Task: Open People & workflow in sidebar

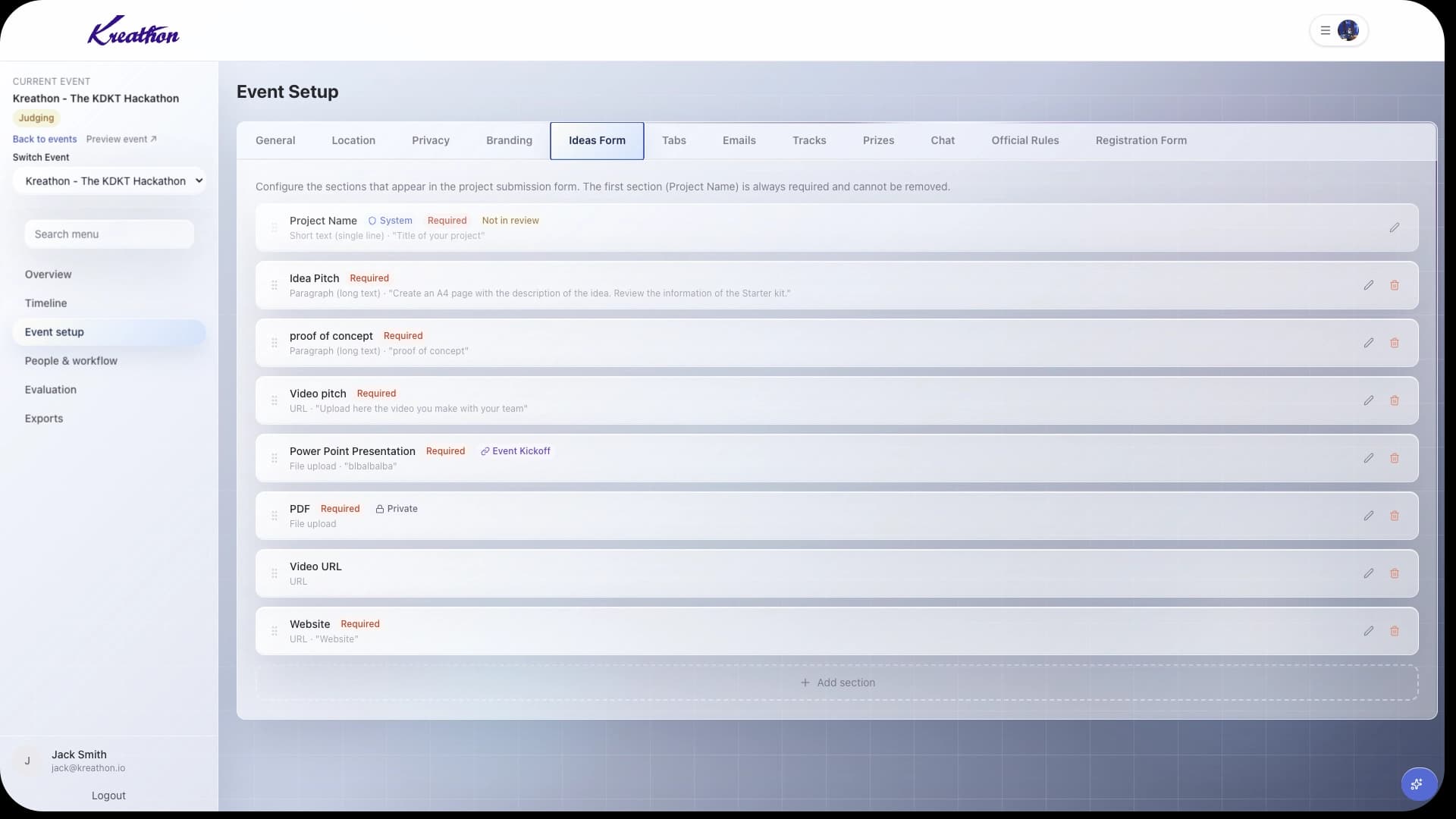Action: [x=108, y=361]
